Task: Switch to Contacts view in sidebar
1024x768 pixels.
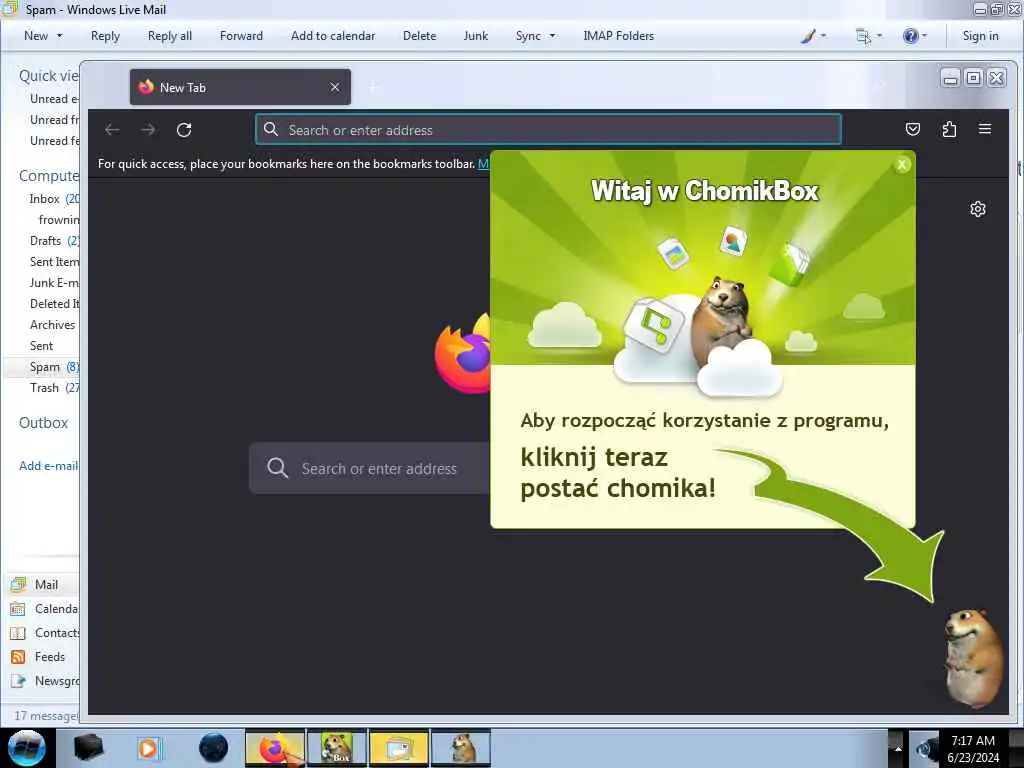Action: pos(44,633)
